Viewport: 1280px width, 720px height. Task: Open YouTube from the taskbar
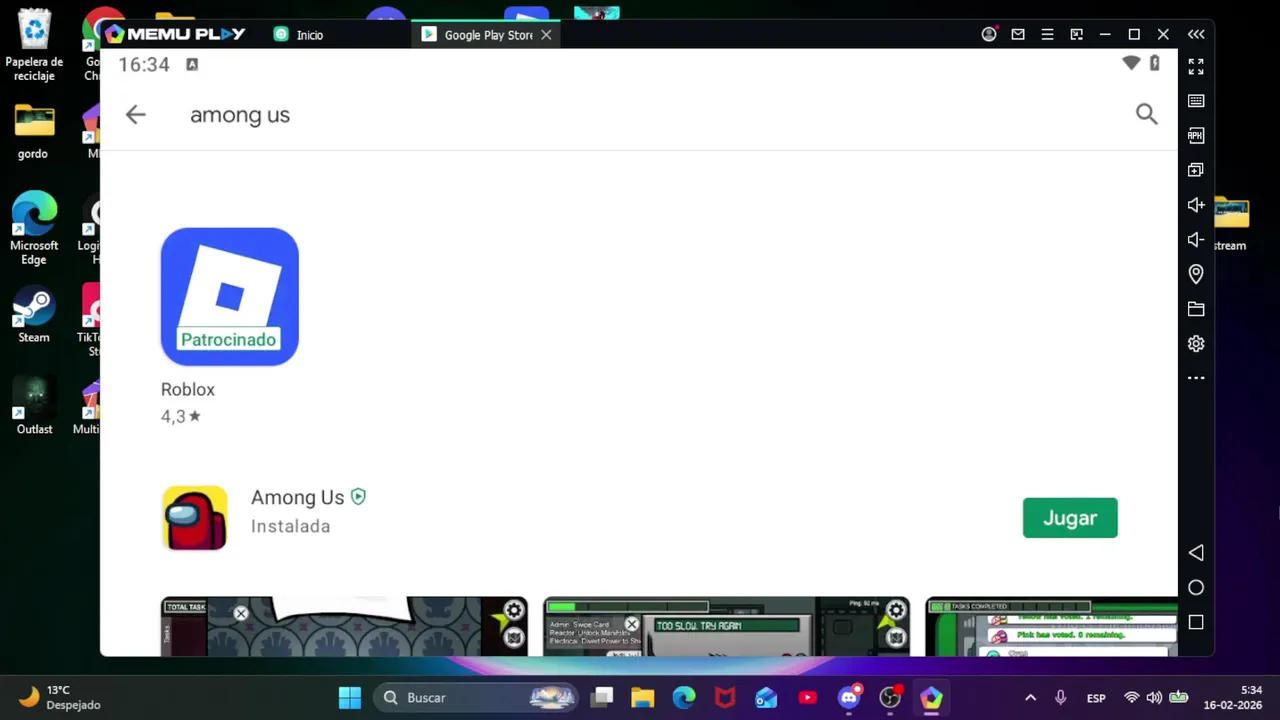pyautogui.click(x=807, y=698)
